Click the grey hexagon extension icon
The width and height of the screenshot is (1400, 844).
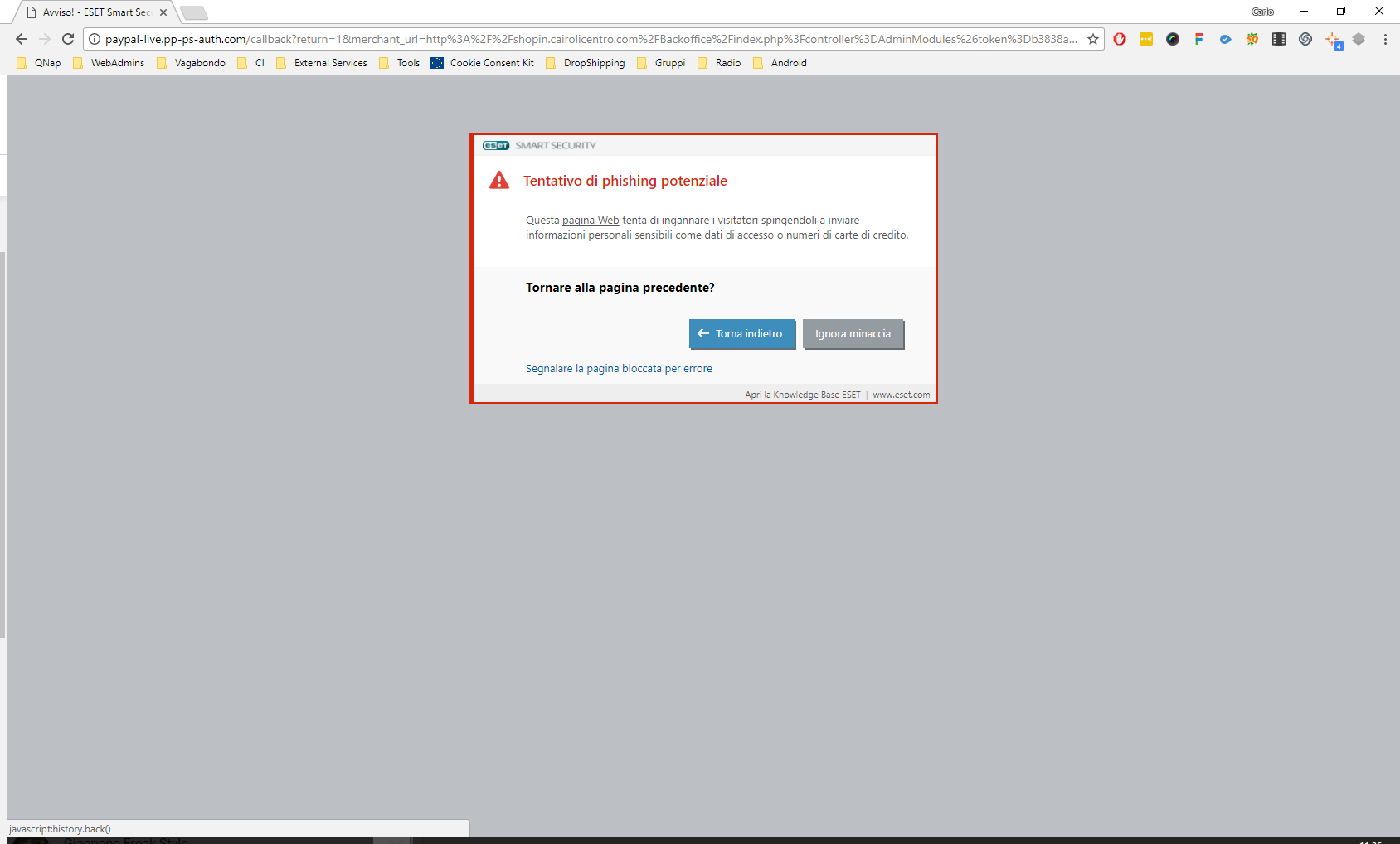point(1359,39)
